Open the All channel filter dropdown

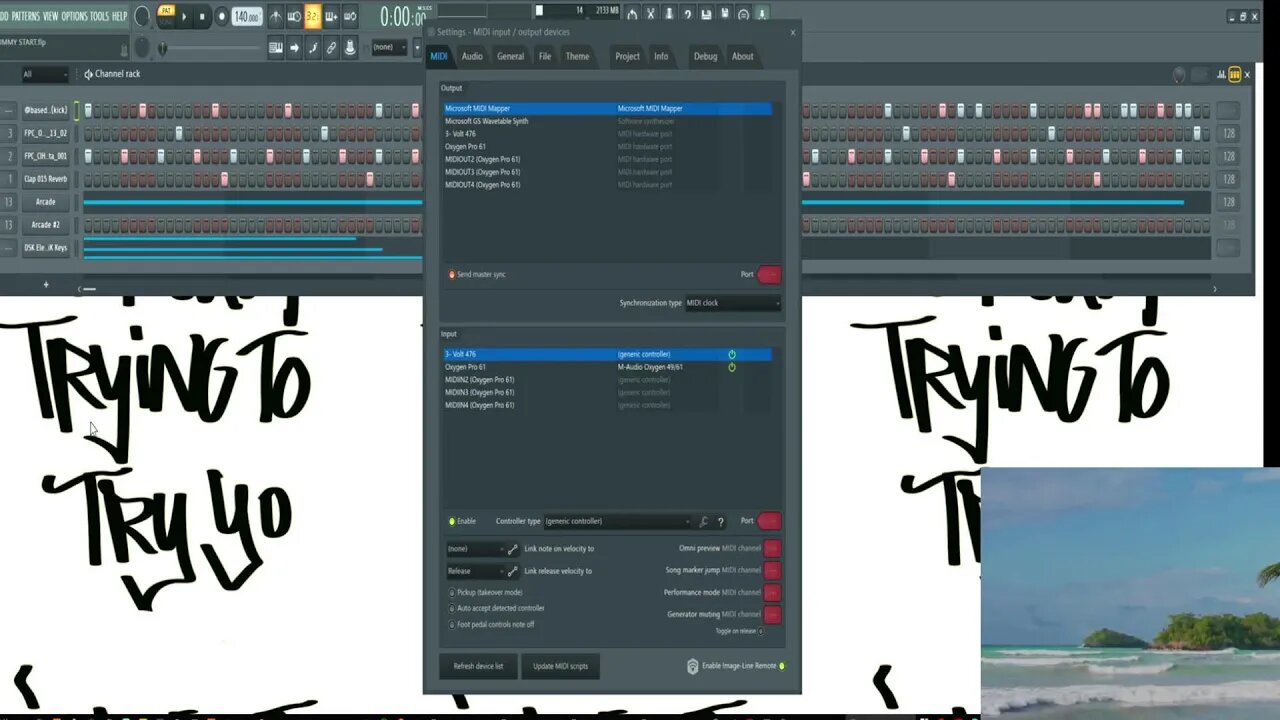45,74
